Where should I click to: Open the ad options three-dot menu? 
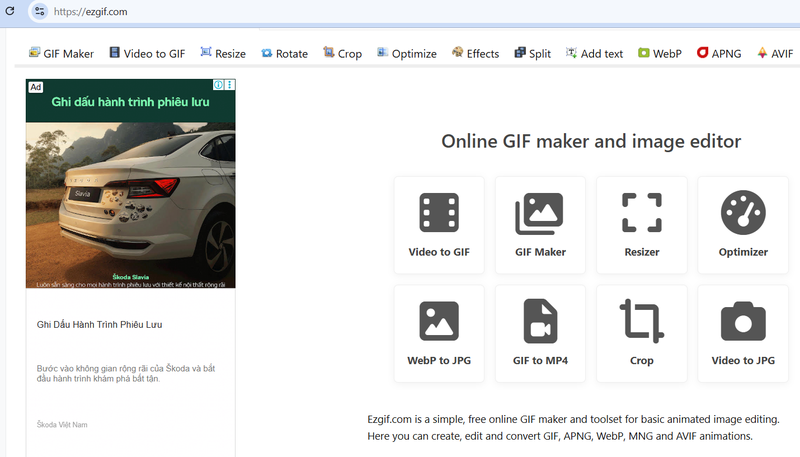[230, 85]
